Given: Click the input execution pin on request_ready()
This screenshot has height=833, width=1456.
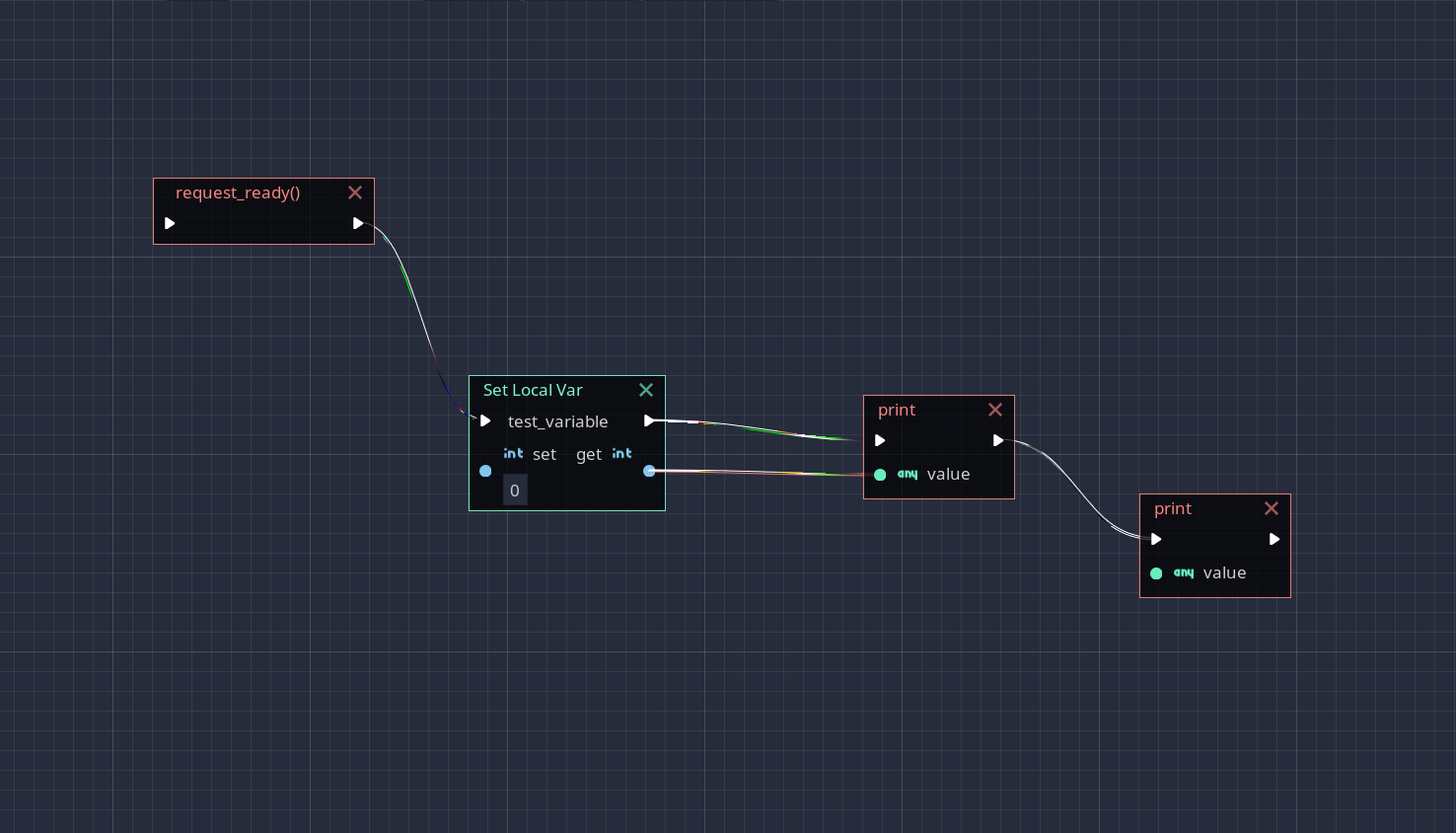Looking at the screenshot, I should [170, 223].
